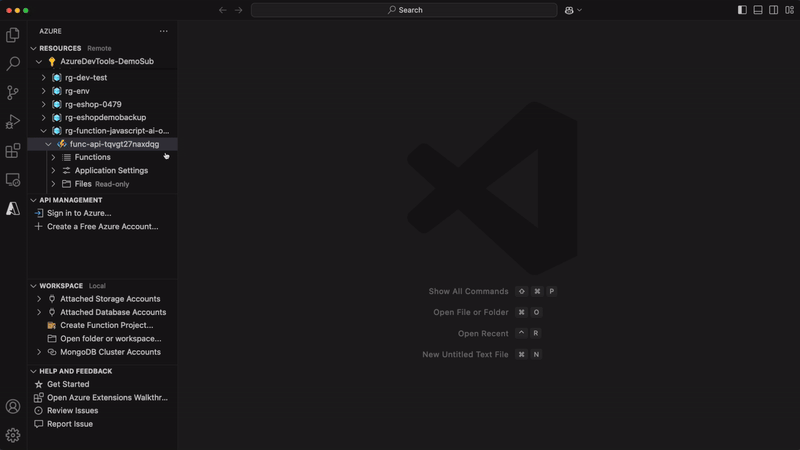Click the MongoDB Cluster Accounts icon

[52, 352]
